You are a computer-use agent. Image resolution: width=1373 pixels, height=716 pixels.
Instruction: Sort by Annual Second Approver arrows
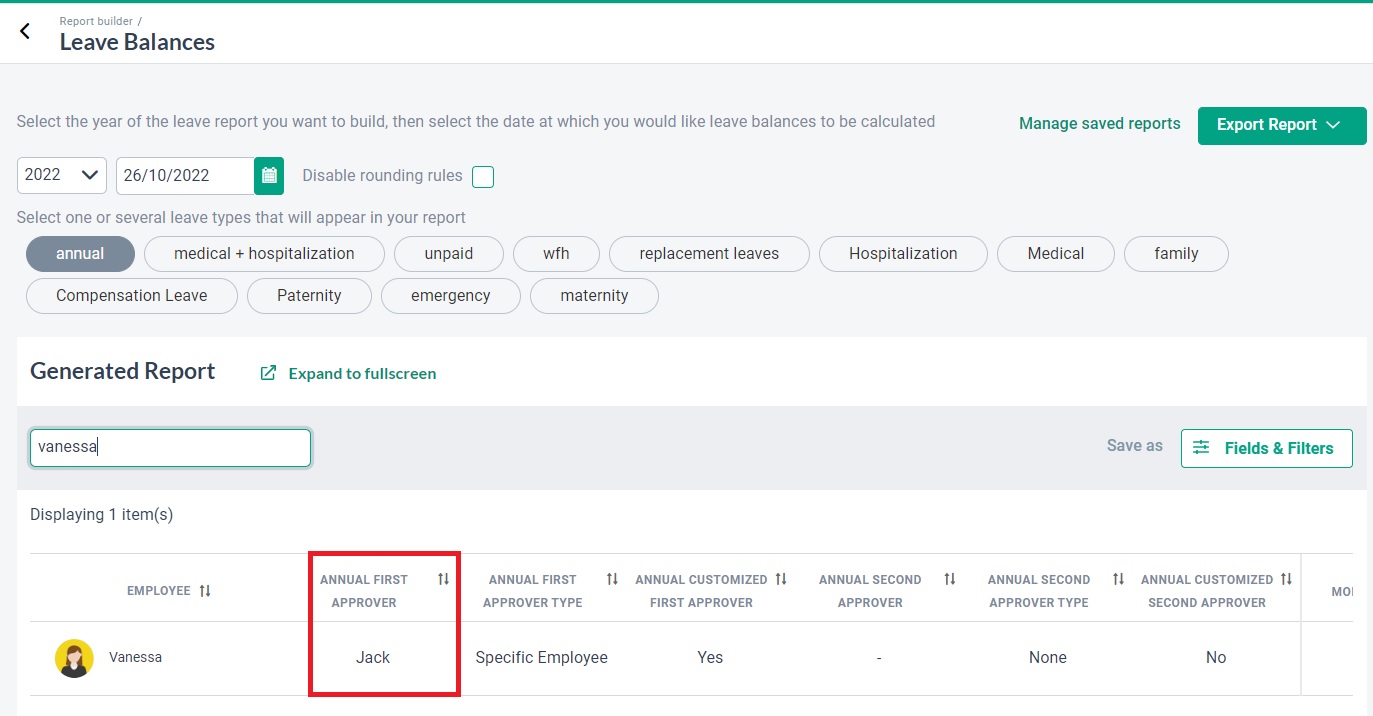(950, 579)
